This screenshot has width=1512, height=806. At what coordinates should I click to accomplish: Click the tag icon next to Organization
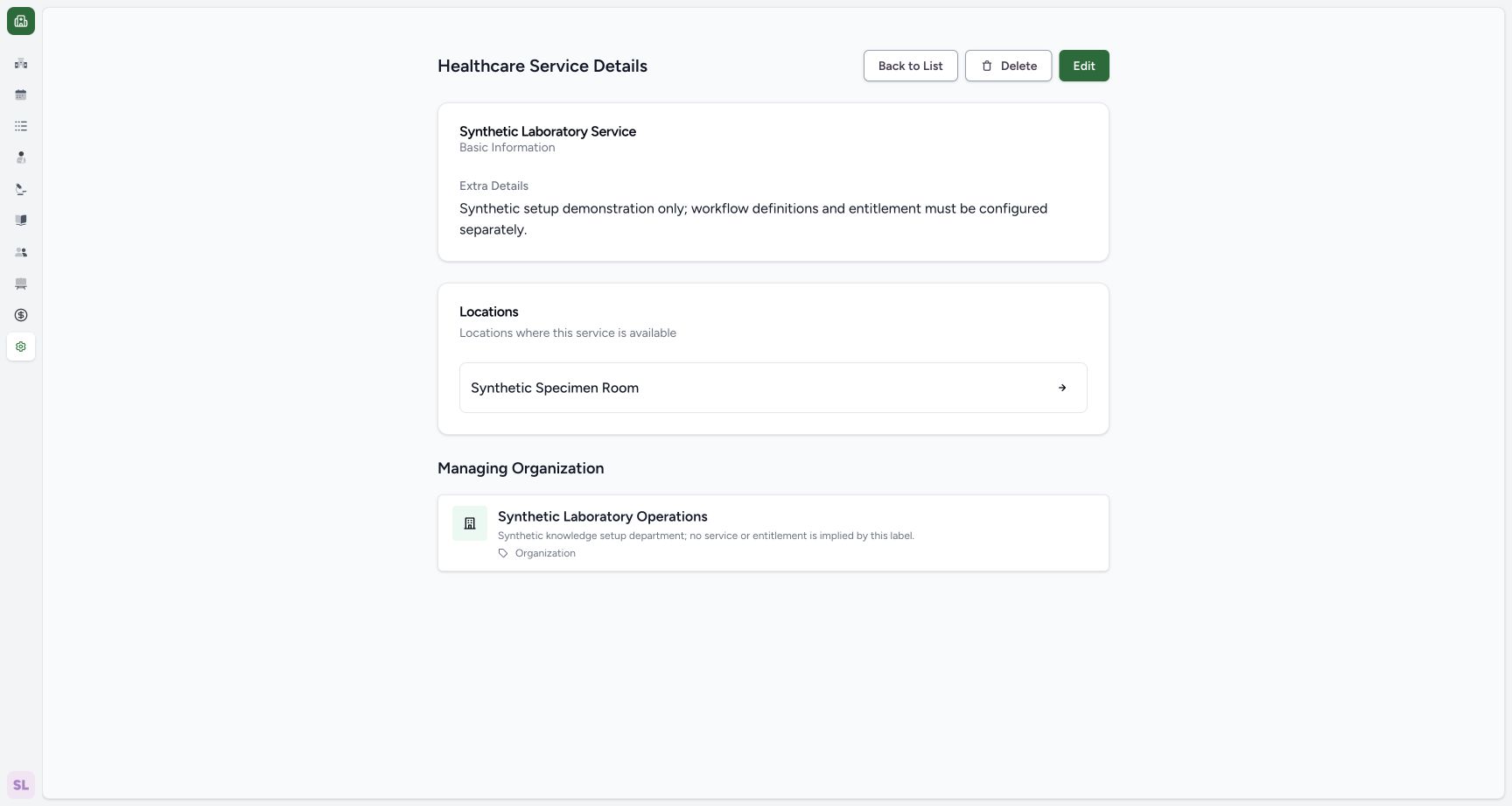[503, 553]
